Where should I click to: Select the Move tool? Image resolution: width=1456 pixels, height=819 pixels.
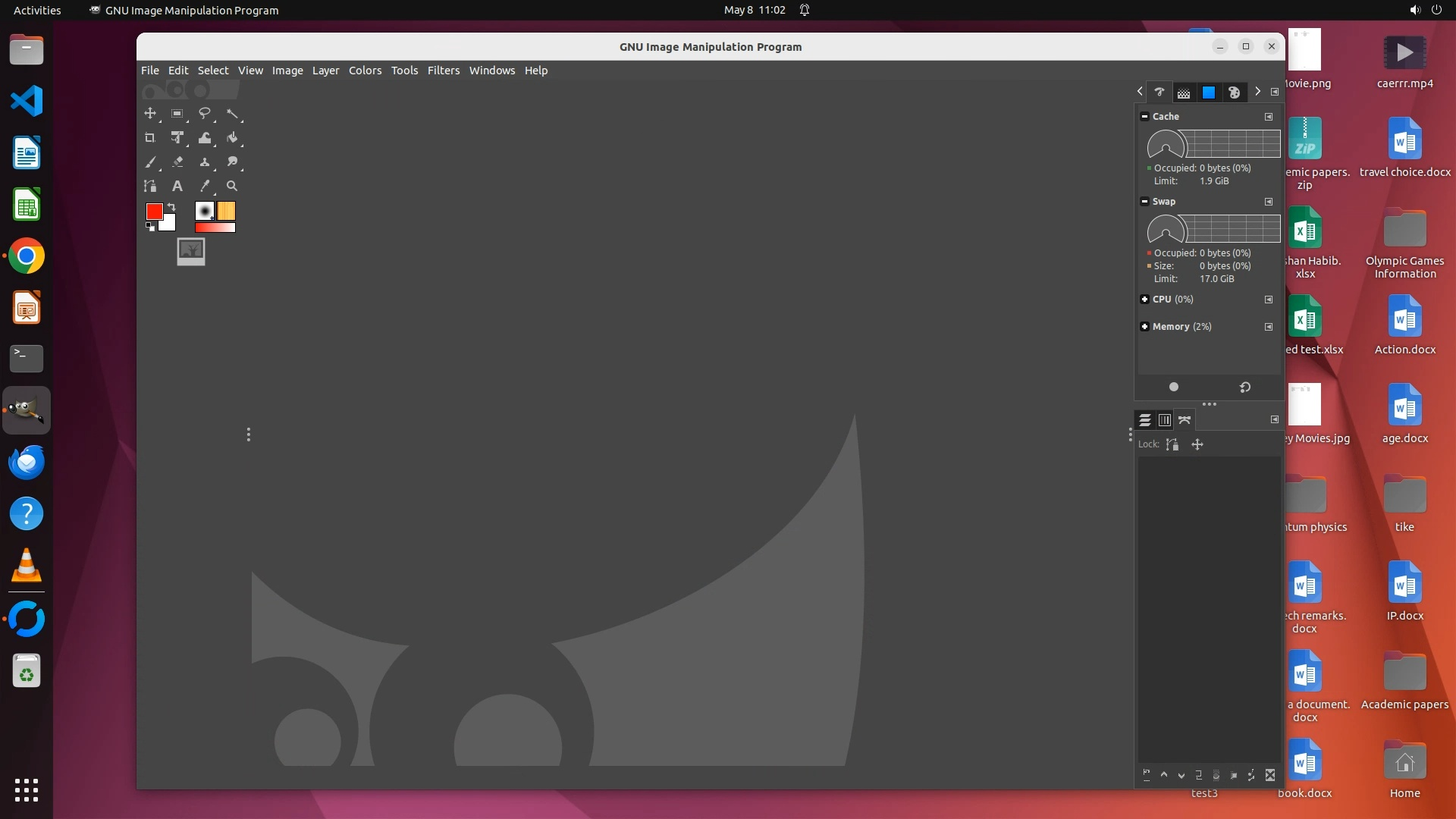tap(150, 114)
